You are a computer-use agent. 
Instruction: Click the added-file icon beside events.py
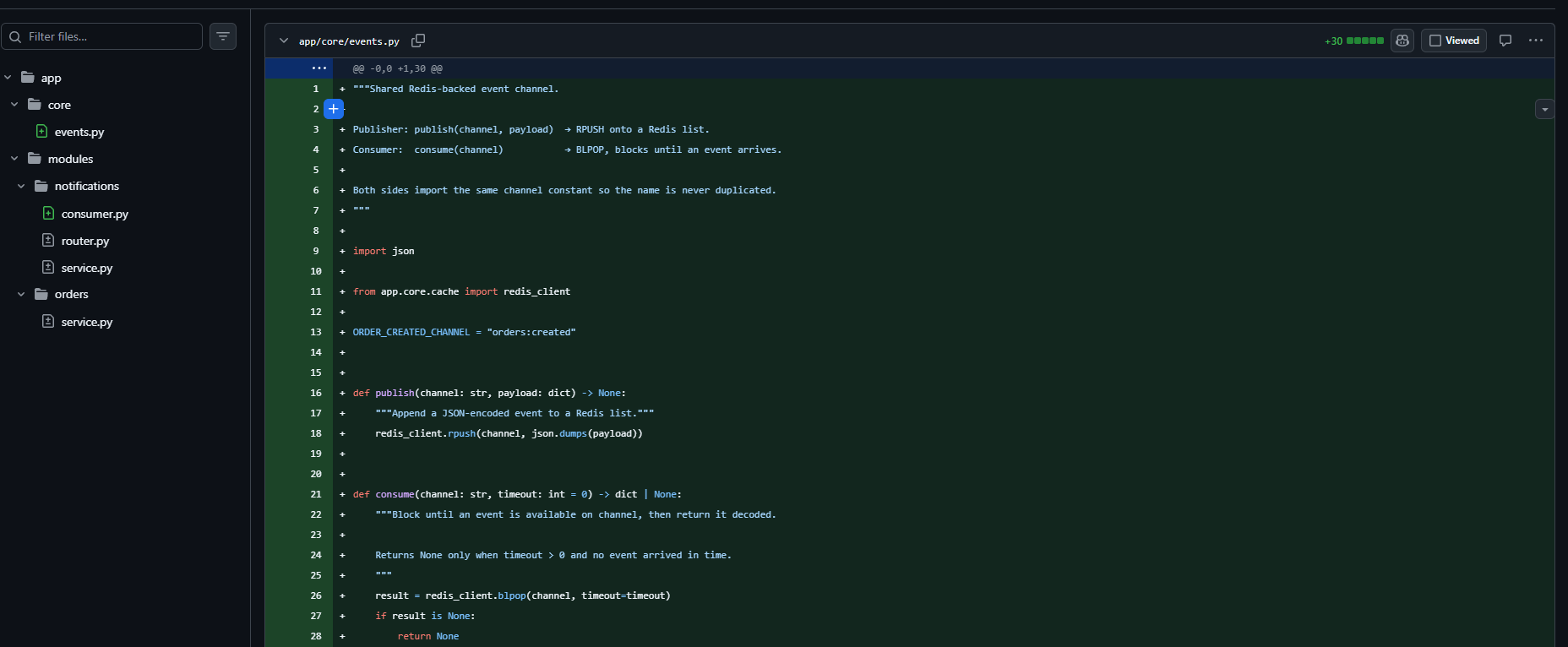click(41, 131)
